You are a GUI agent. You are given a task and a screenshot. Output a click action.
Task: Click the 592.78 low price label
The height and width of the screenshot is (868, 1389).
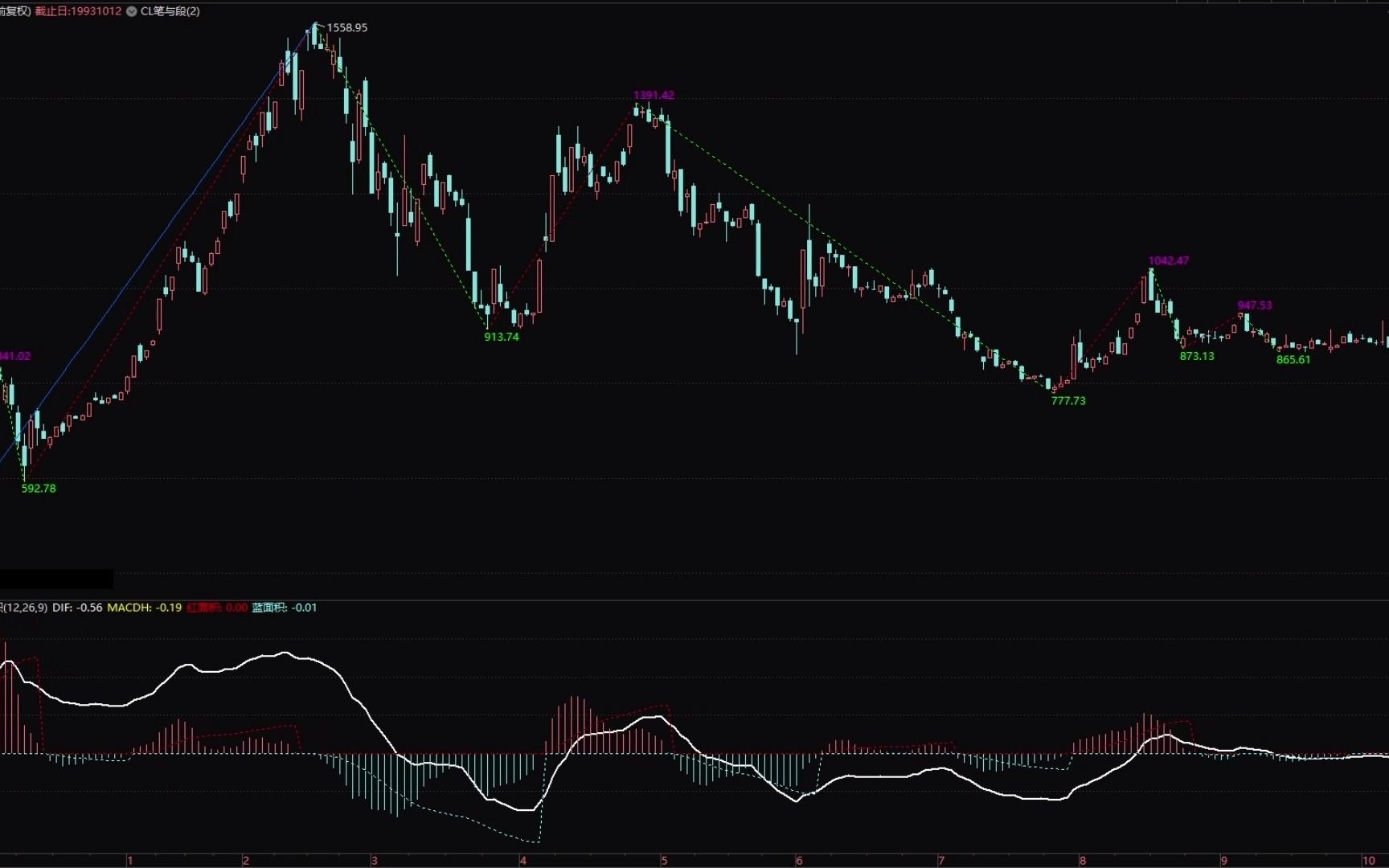click(39, 488)
